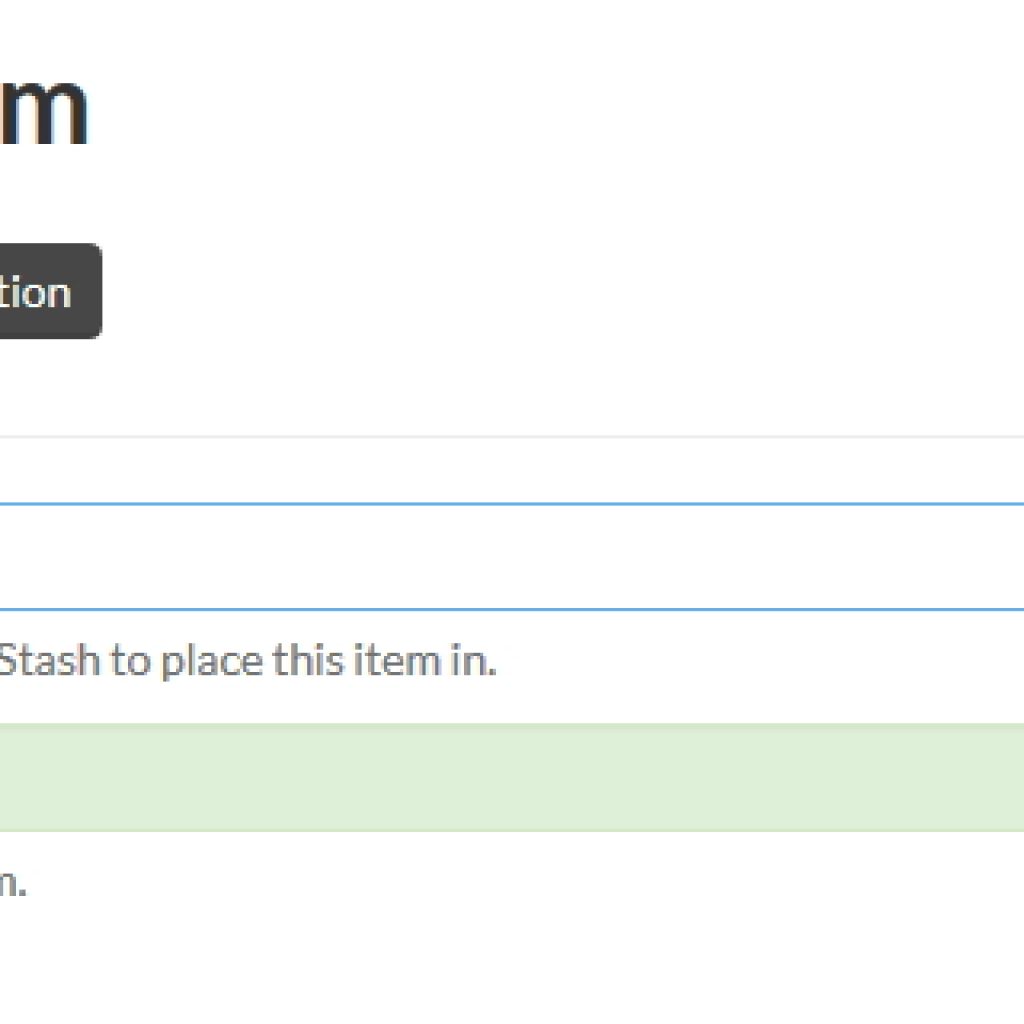This screenshot has height=1024, width=1024.
Task: Click the empty space right of the "tion" button
Action: [562, 291]
